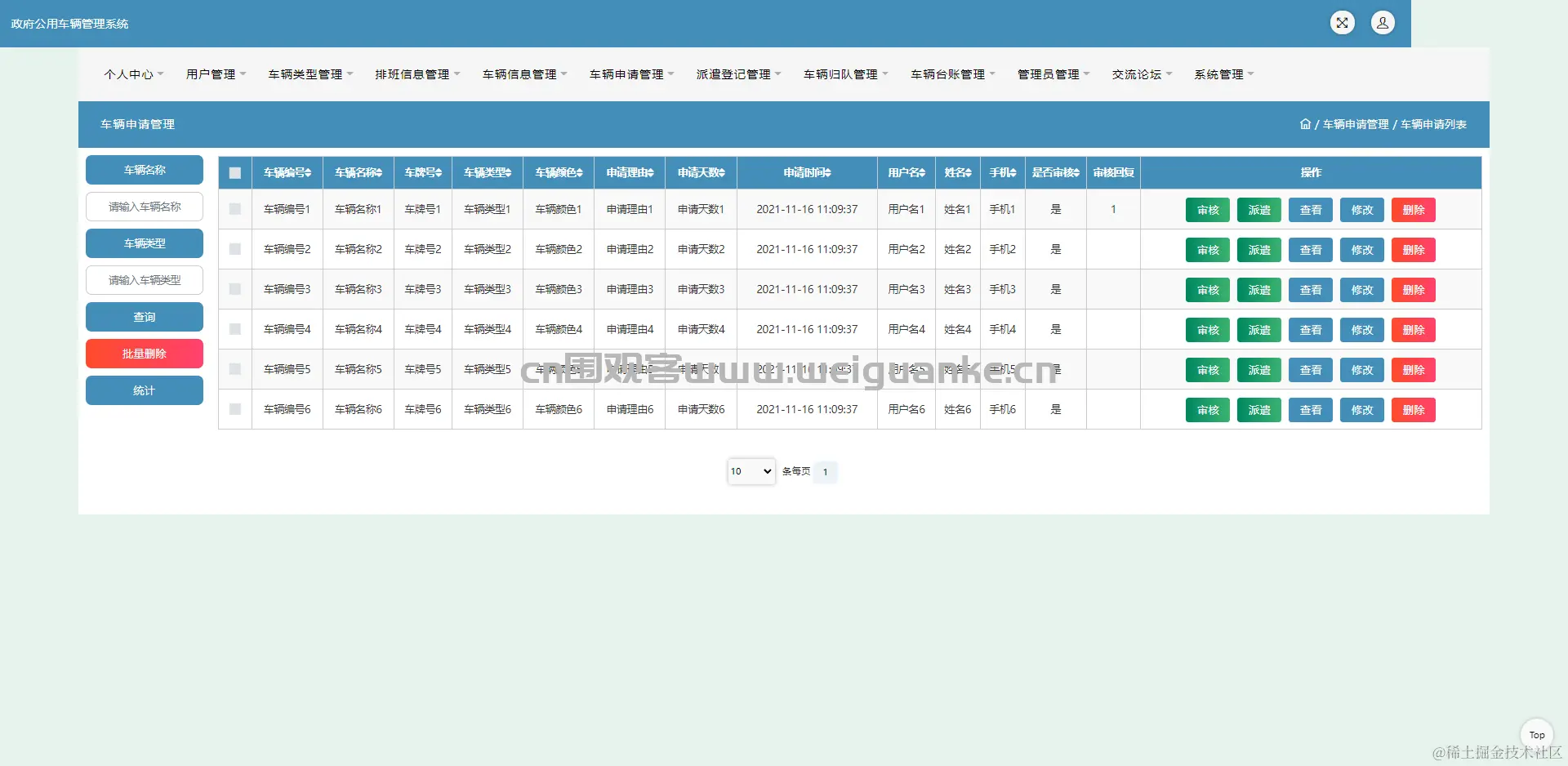Sort the table by 用户名 column
Viewport: 1568px width, 766px height.
pos(906,172)
